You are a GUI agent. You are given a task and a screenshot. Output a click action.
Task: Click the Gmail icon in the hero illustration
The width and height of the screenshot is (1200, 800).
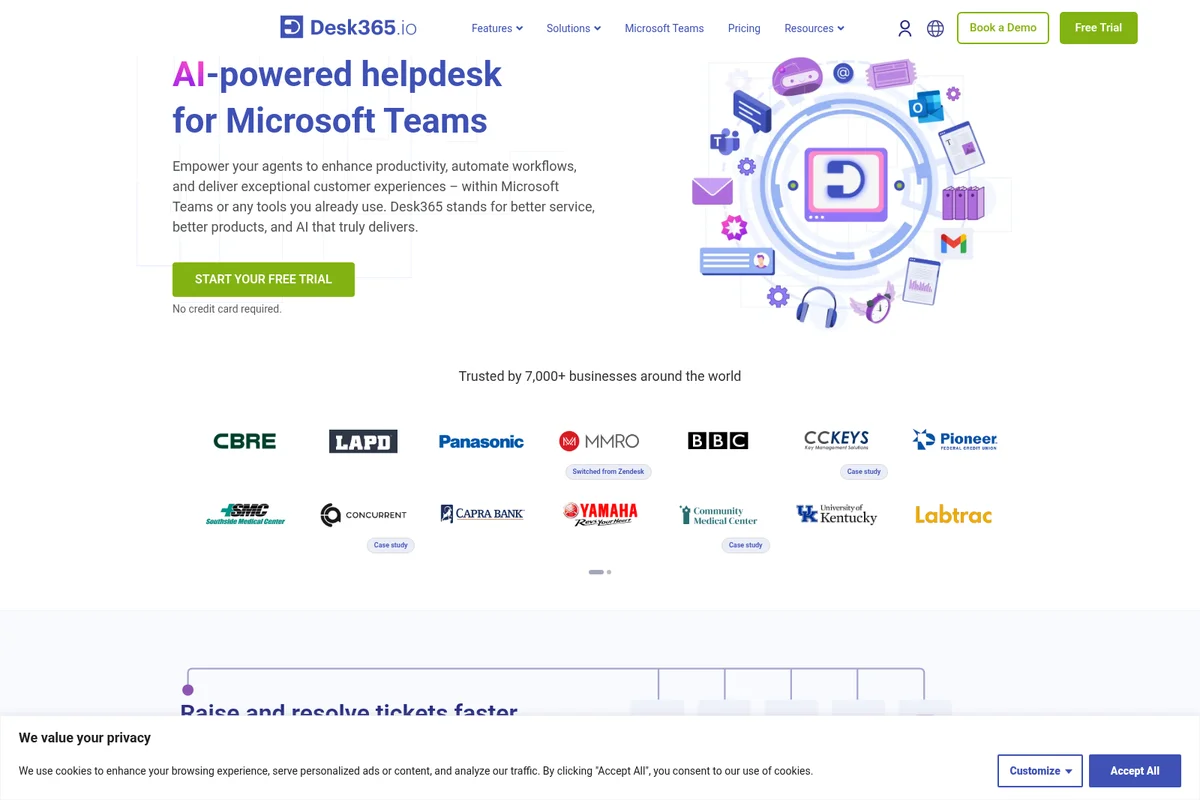coord(955,242)
